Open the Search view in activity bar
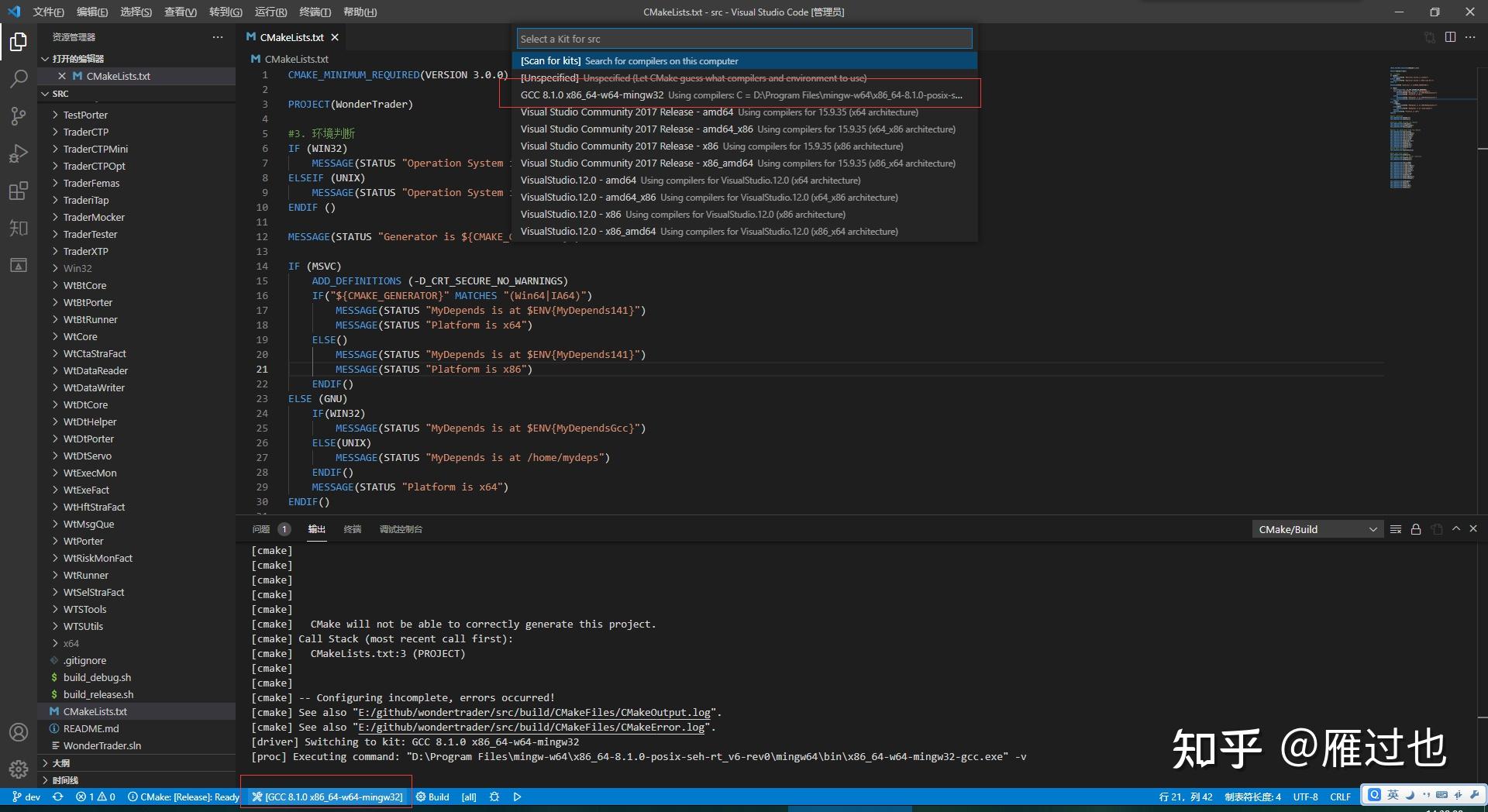 (19, 78)
